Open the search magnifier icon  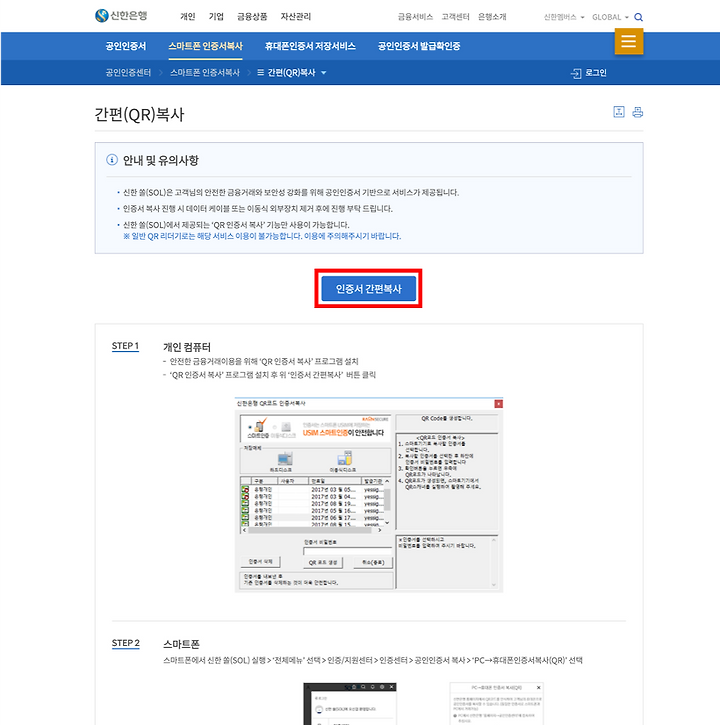coord(638,17)
